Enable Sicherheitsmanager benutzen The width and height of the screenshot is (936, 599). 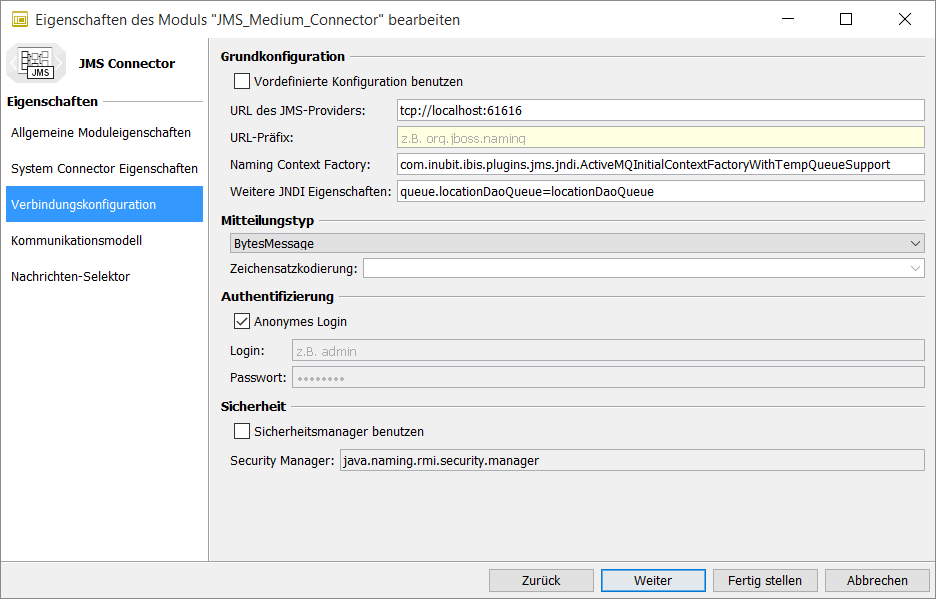click(240, 431)
